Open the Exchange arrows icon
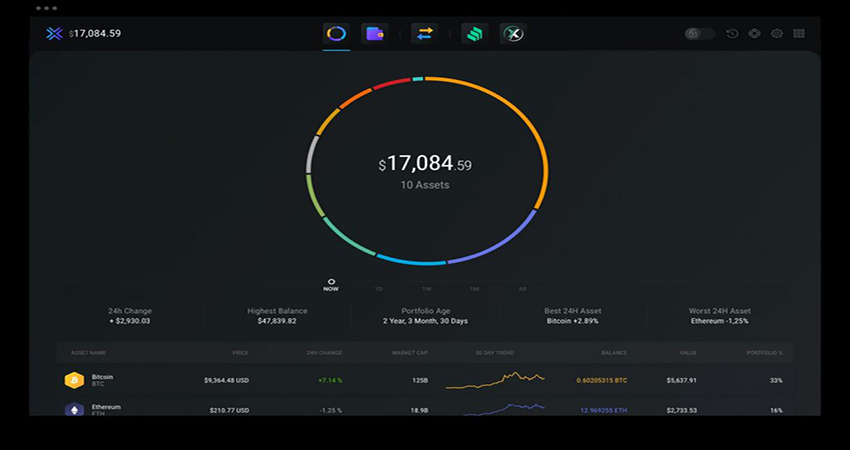850x450 pixels. click(424, 34)
